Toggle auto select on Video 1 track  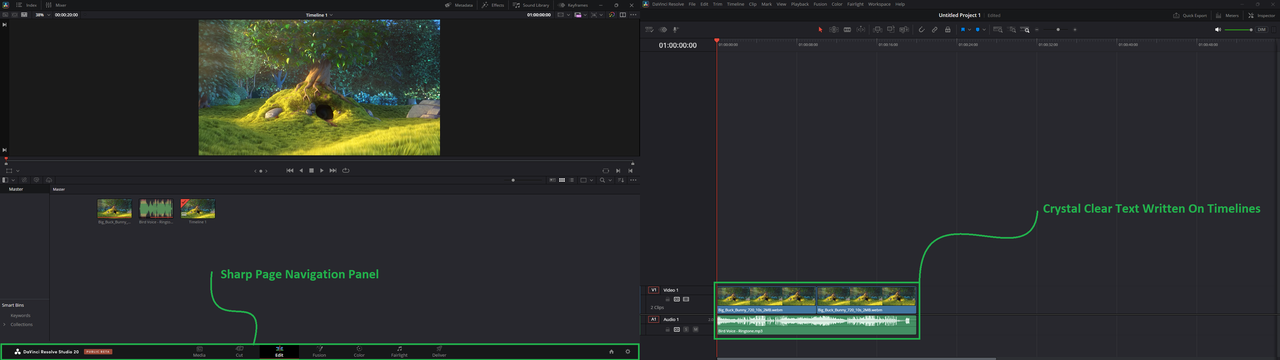(677, 299)
